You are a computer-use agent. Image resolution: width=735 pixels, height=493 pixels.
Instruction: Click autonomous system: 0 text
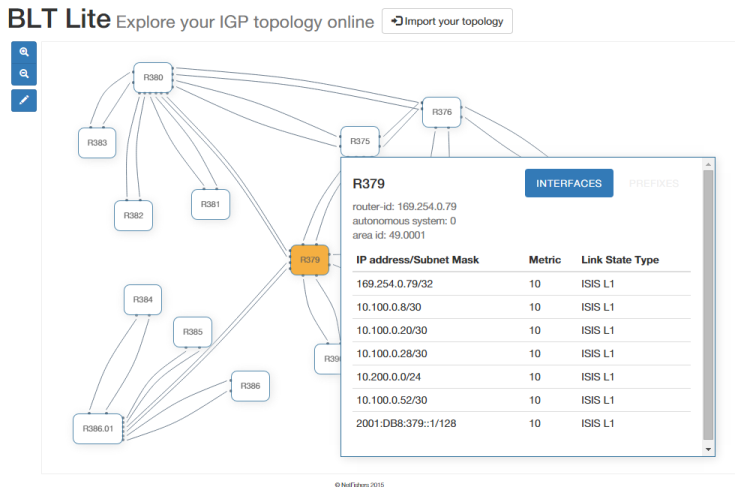pos(404,221)
